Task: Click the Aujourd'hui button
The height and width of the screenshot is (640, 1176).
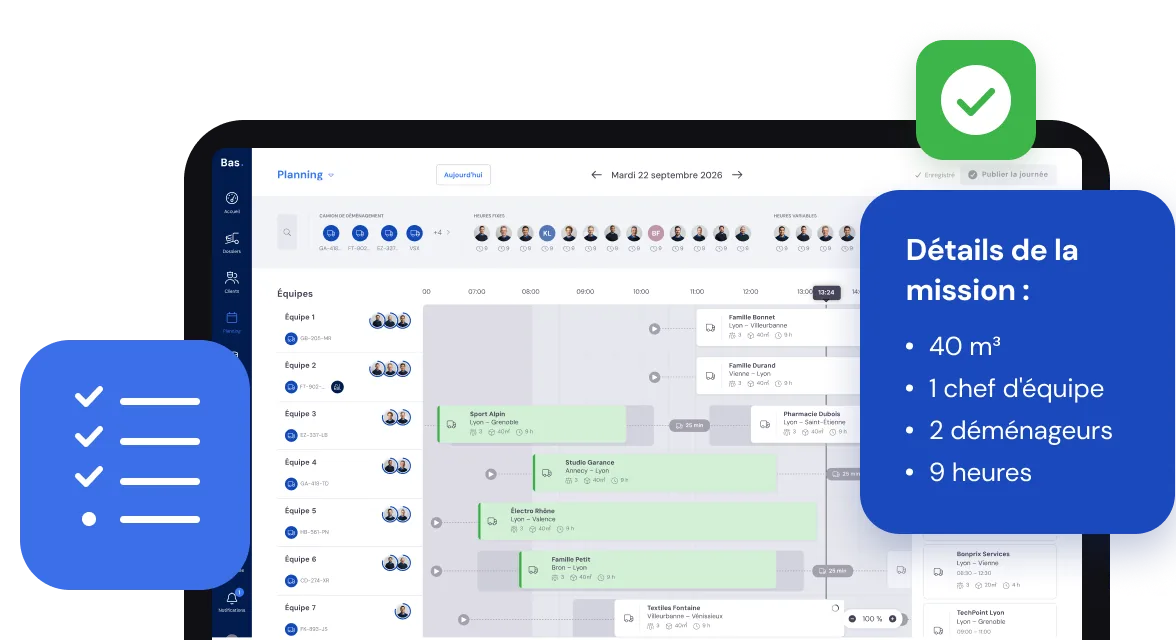Action: 464,175
